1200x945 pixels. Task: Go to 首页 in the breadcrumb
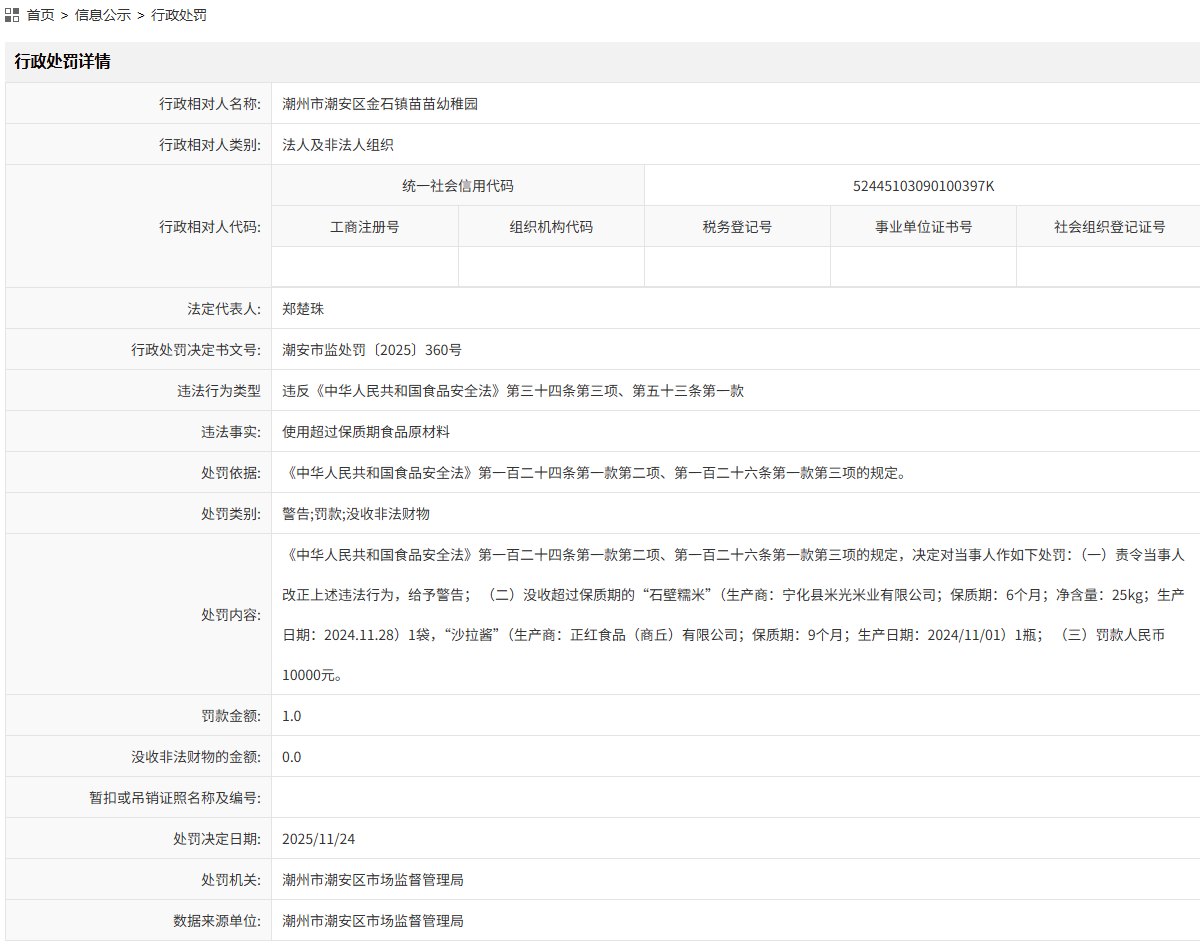41,16
